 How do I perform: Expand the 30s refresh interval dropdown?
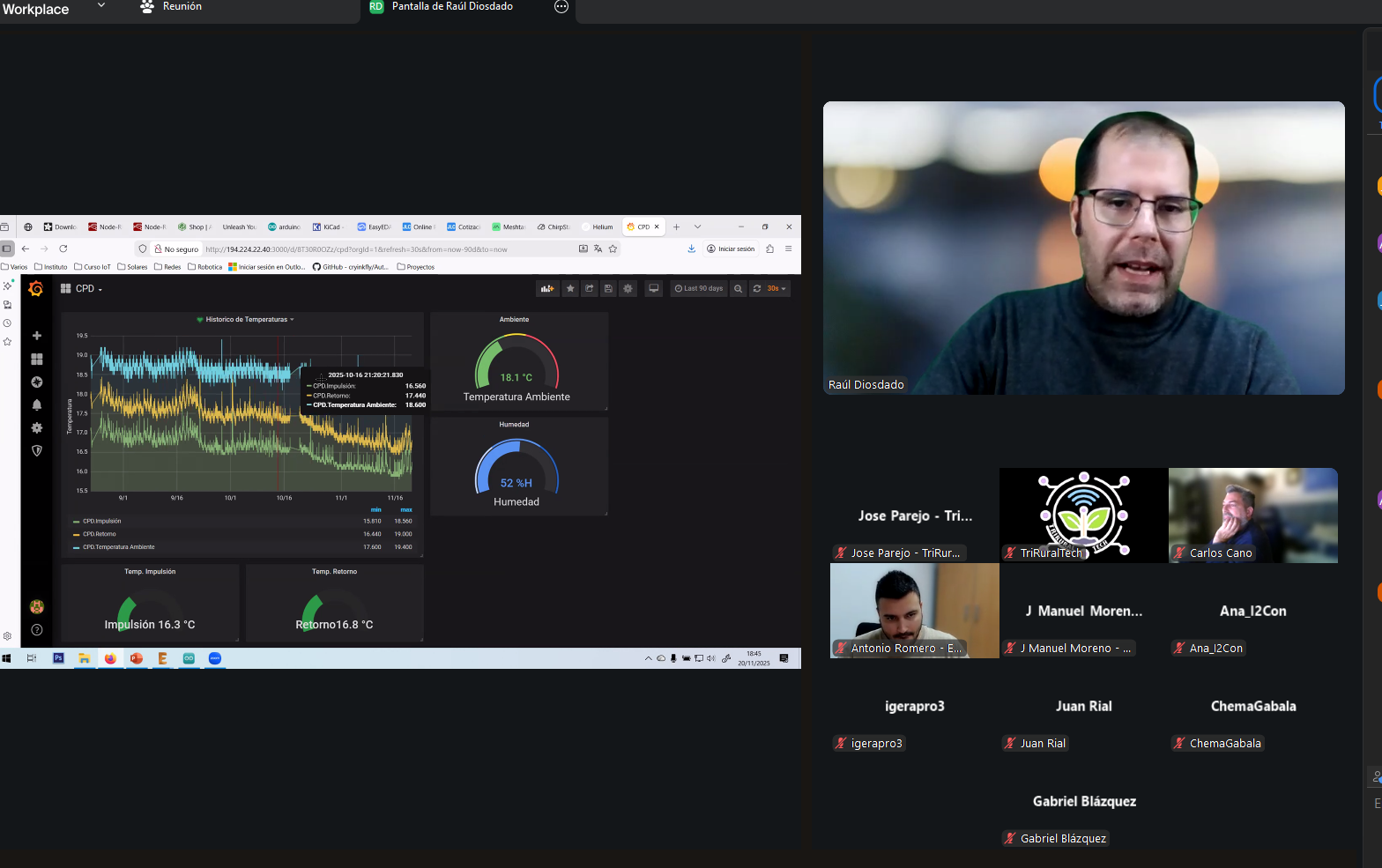coord(776,289)
